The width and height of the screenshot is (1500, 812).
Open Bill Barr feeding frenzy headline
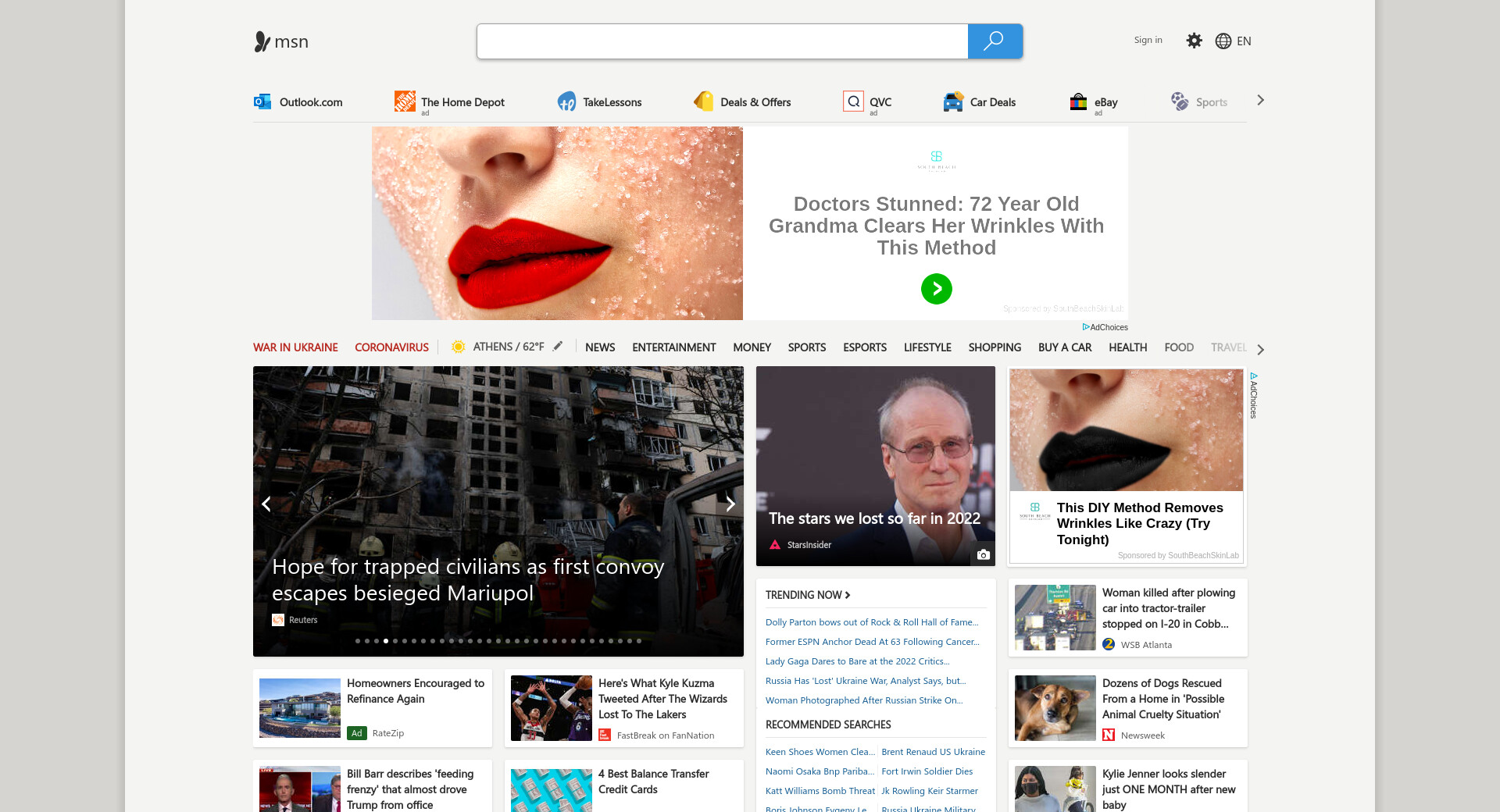(x=410, y=789)
